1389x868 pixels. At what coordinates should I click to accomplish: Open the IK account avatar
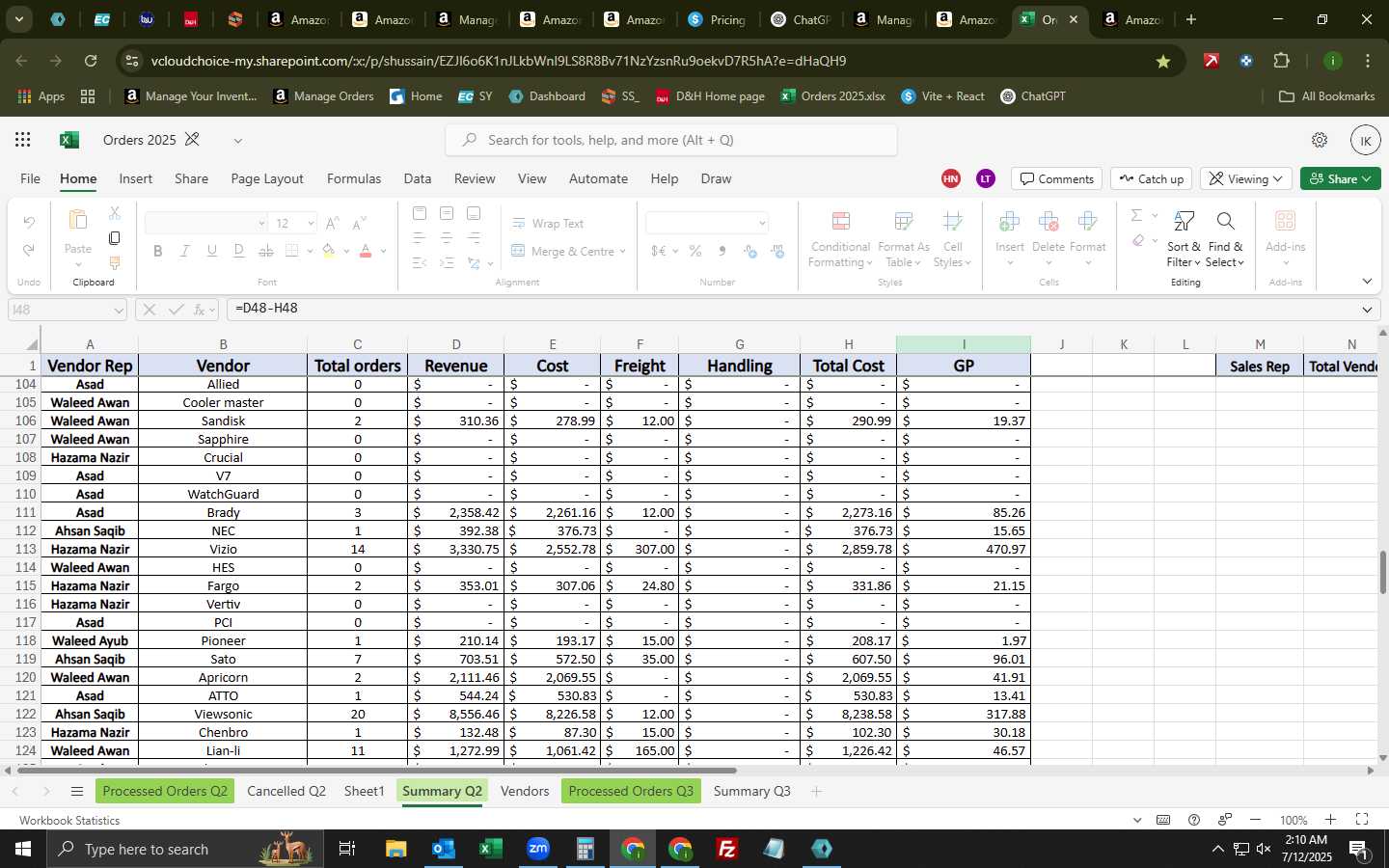pos(1365,140)
